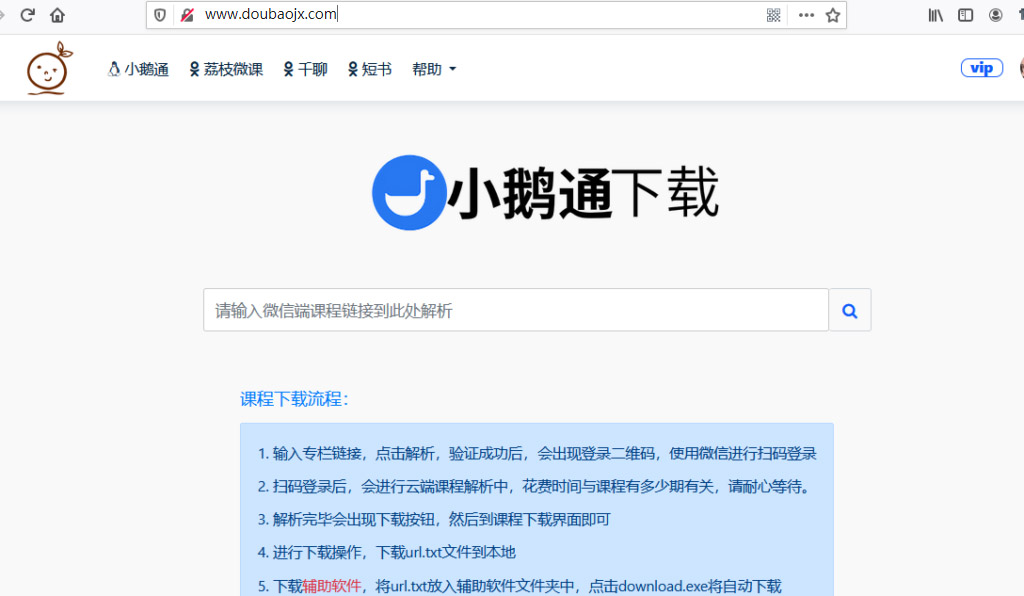Click the address bar URL
The height and width of the screenshot is (596, 1024).
click(x=271, y=14)
